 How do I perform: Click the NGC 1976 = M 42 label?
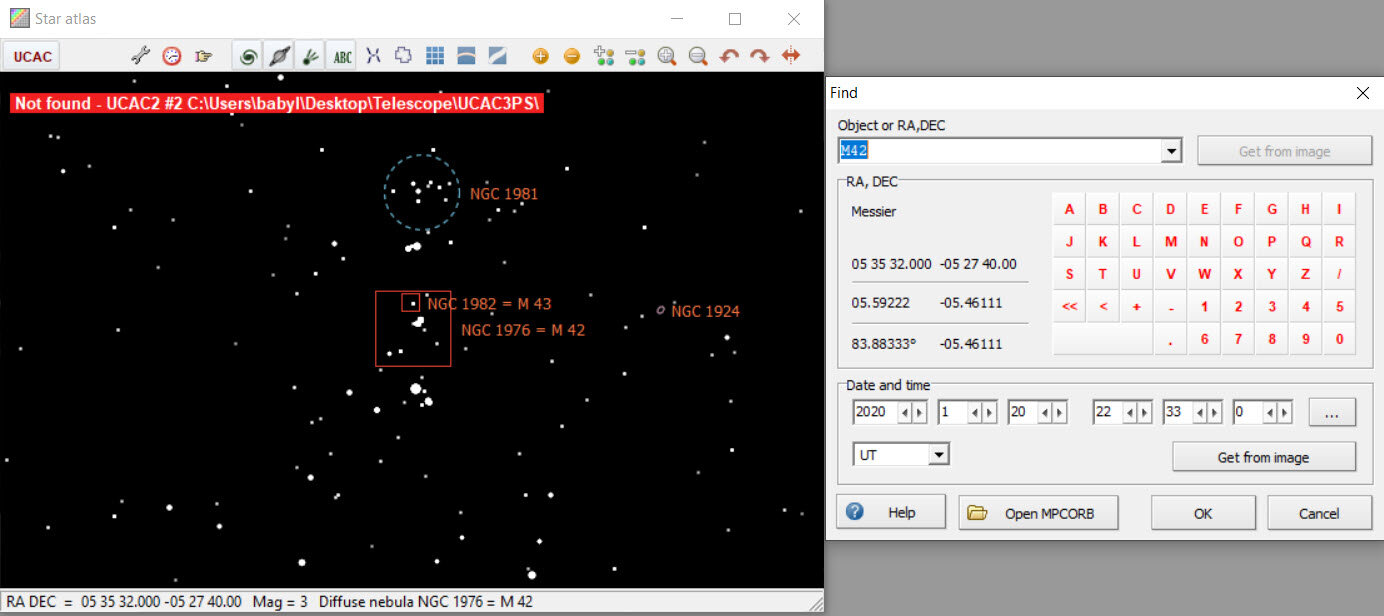(x=523, y=329)
